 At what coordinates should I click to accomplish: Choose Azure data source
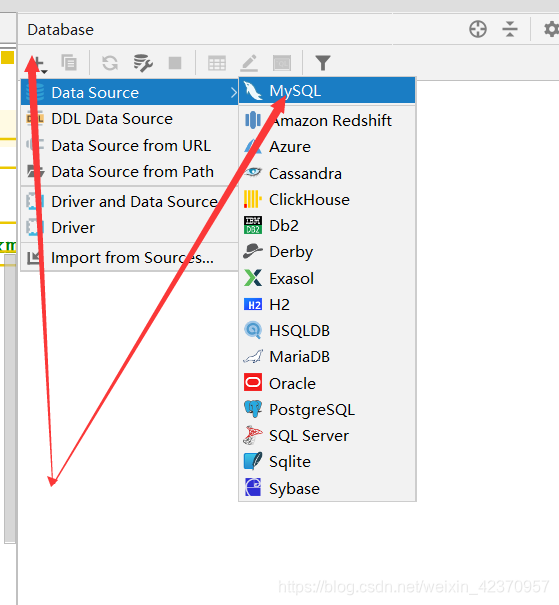pos(327,147)
